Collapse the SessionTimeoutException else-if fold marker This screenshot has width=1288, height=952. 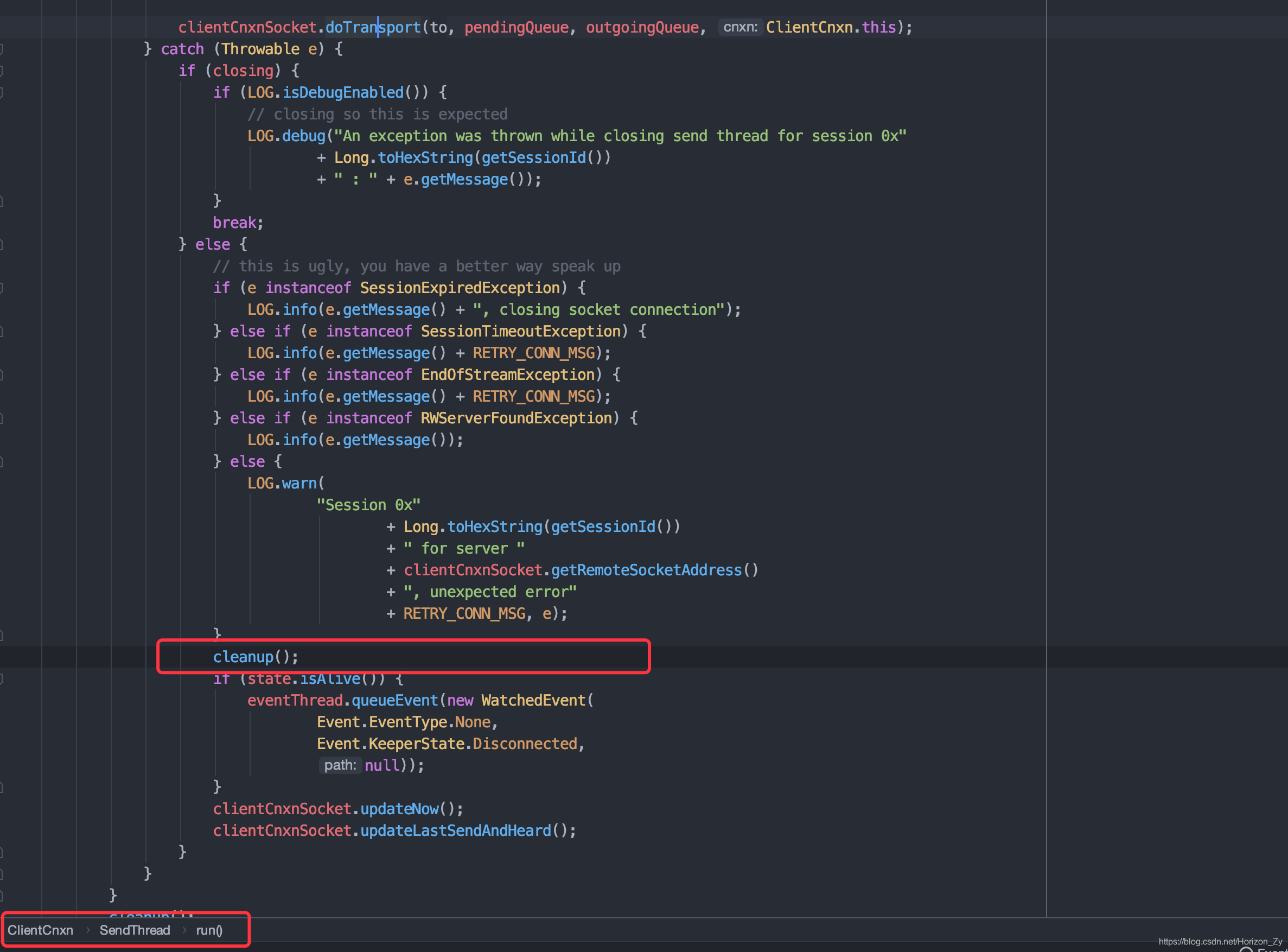pos(2,332)
